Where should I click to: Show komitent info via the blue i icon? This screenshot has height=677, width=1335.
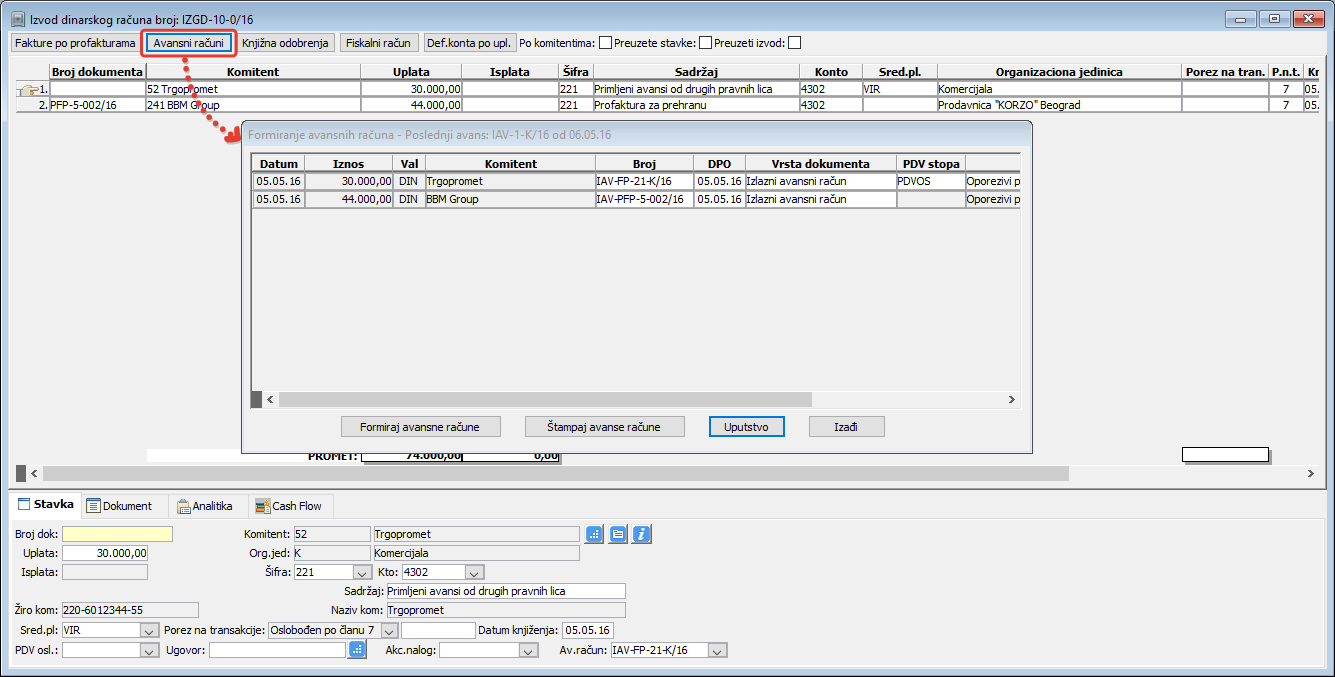642,534
